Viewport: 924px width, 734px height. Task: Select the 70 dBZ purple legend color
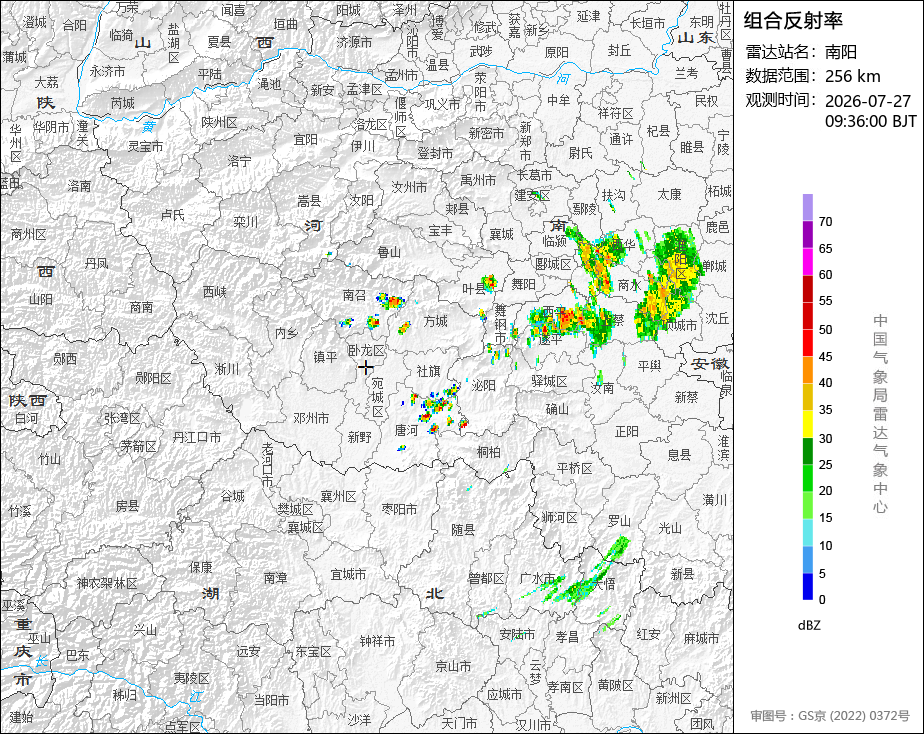[808, 207]
